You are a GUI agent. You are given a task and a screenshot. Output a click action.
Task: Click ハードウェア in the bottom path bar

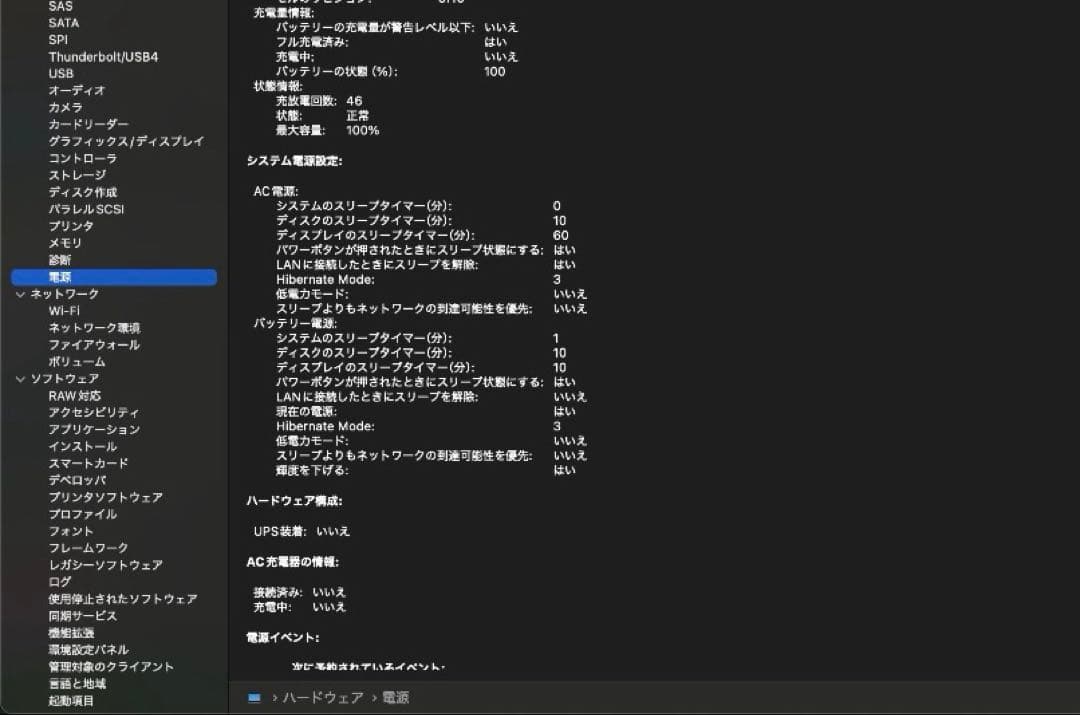323,697
